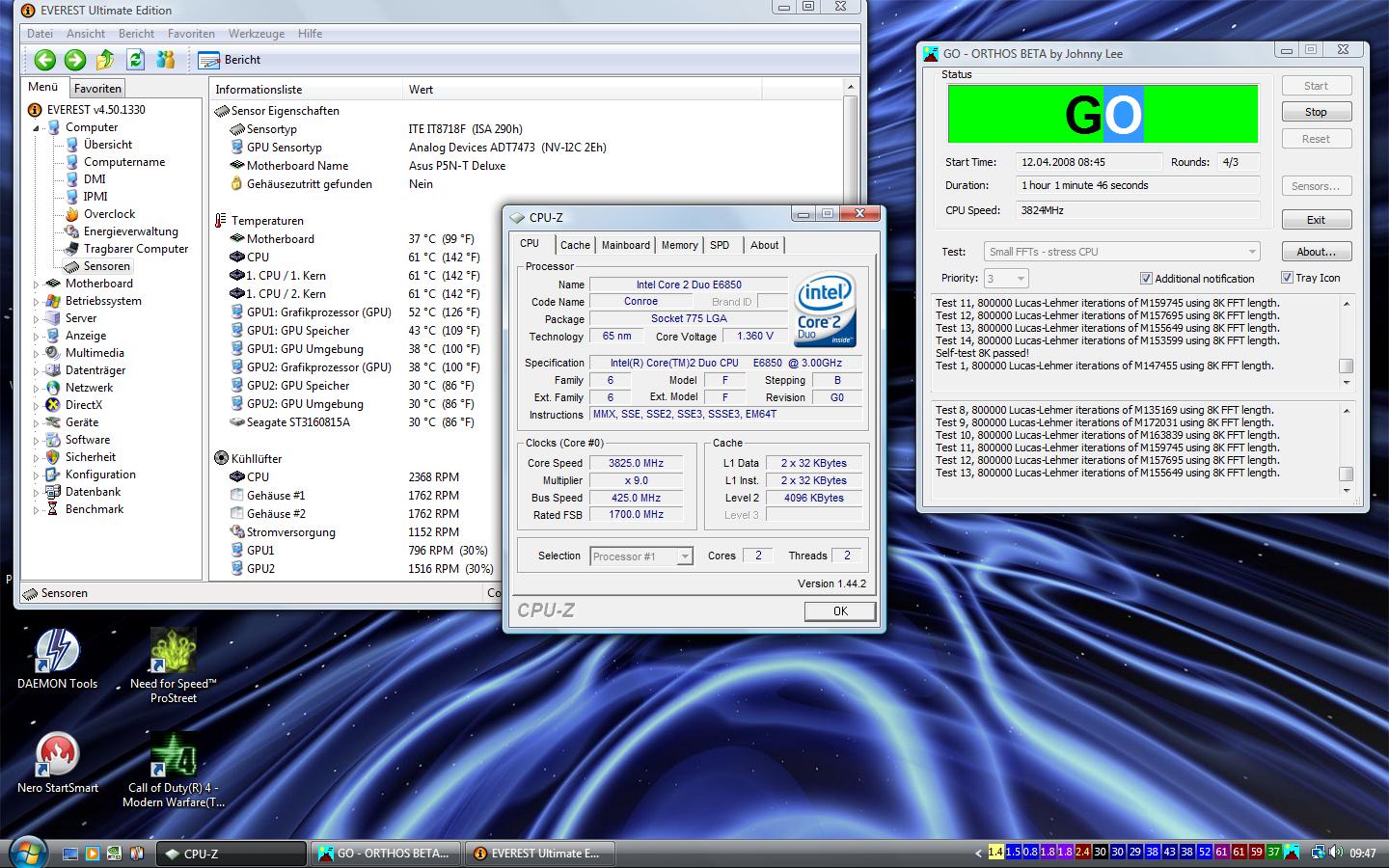Switch to the About tab in CPU-Z

click(x=764, y=245)
